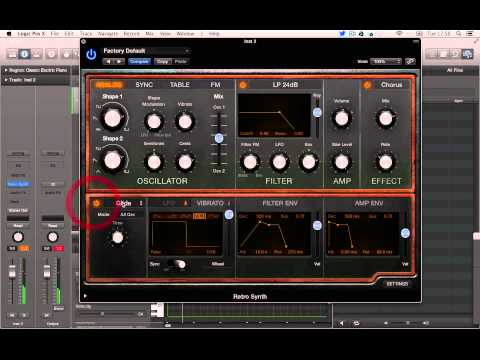
Task: Open the File menu
Action: click(x=55, y=34)
